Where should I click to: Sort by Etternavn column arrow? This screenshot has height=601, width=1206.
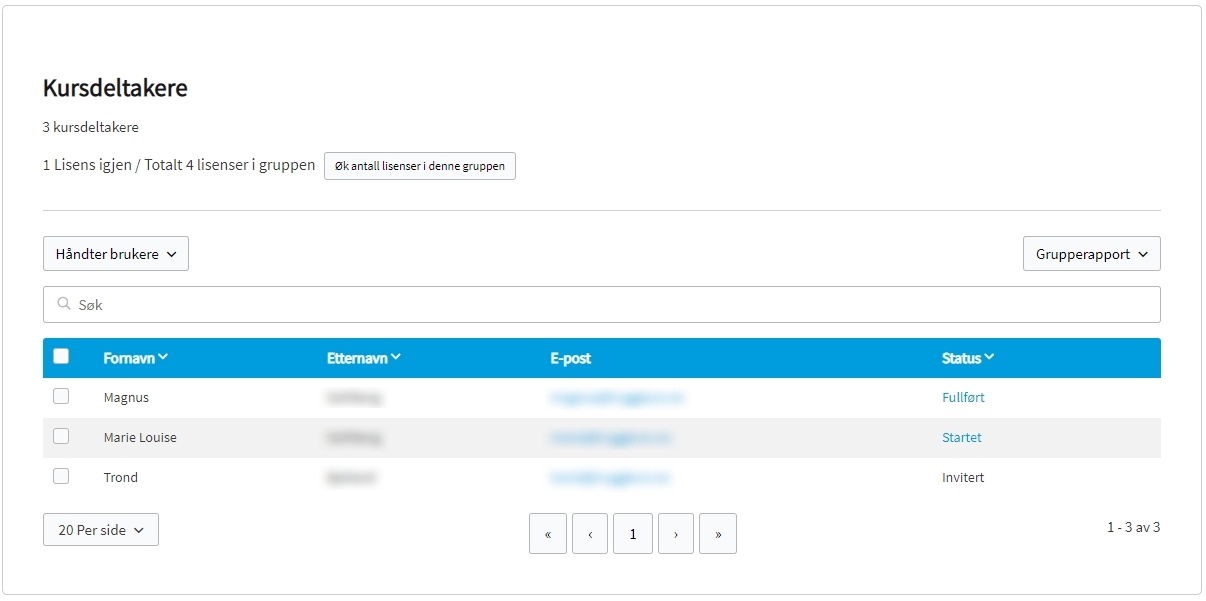point(396,358)
